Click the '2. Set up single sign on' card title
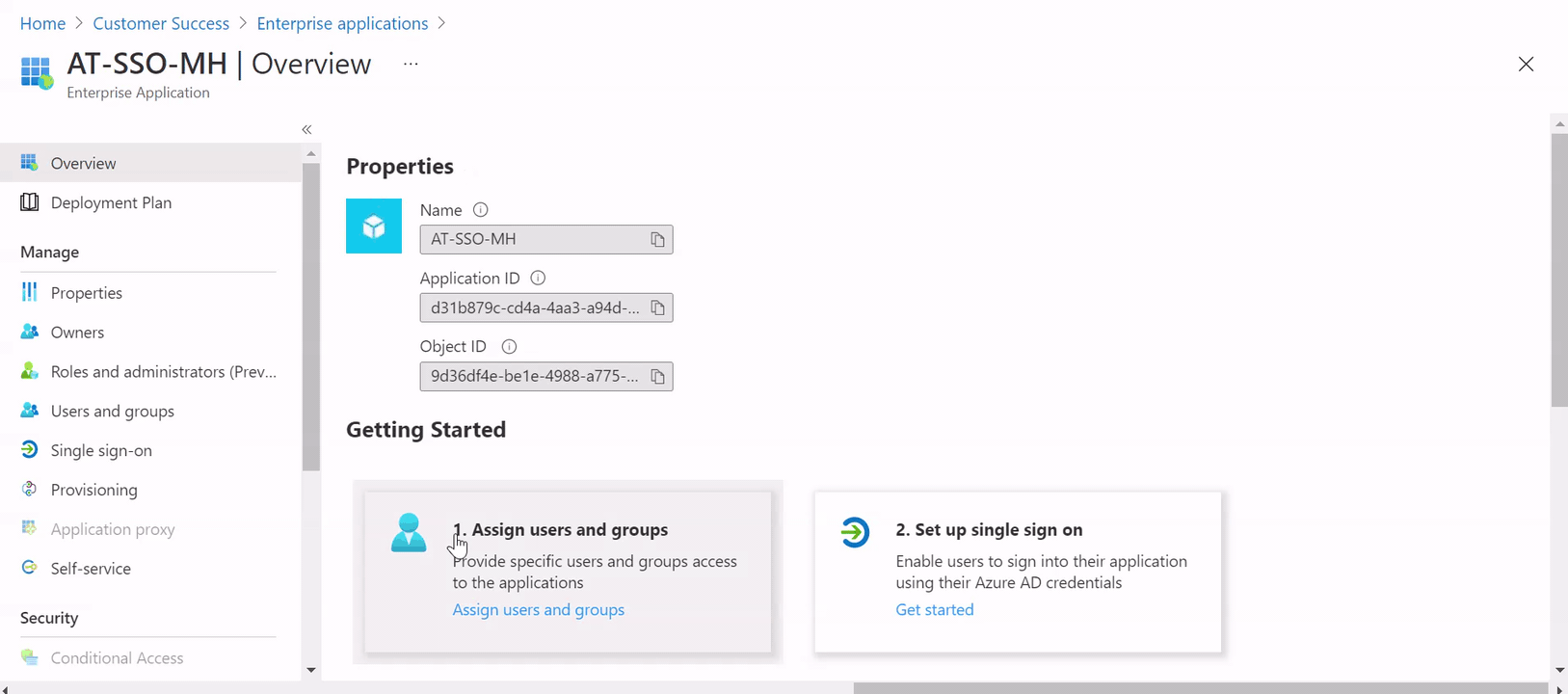The width and height of the screenshot is (1568, 694). (989, 529)
